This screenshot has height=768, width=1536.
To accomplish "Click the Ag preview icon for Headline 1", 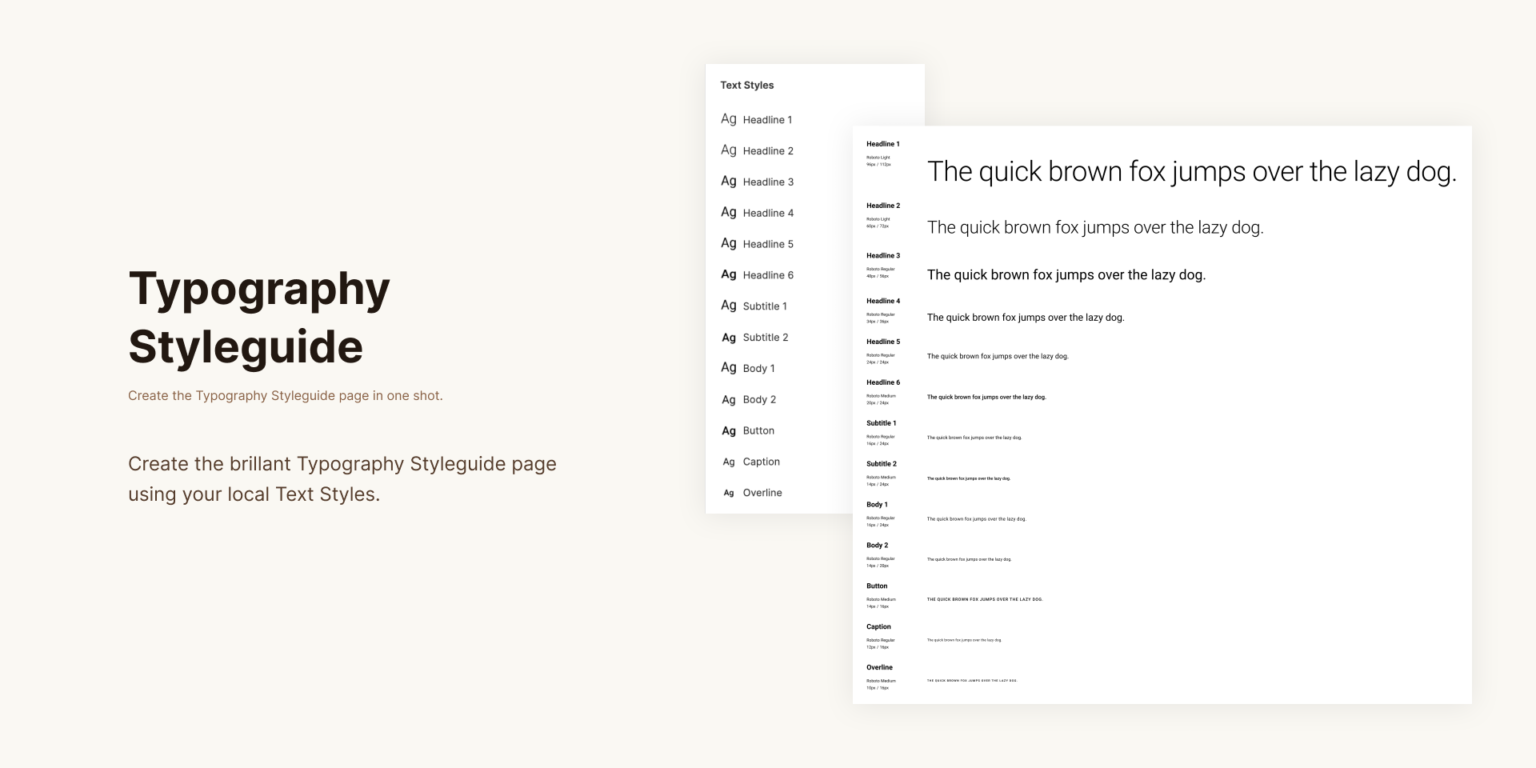I will coord(728,119).
